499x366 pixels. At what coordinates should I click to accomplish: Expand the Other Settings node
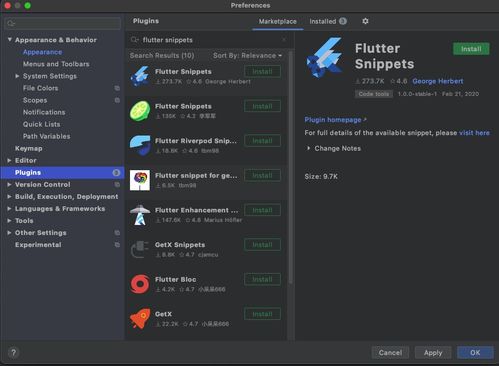tap(9, 233)
